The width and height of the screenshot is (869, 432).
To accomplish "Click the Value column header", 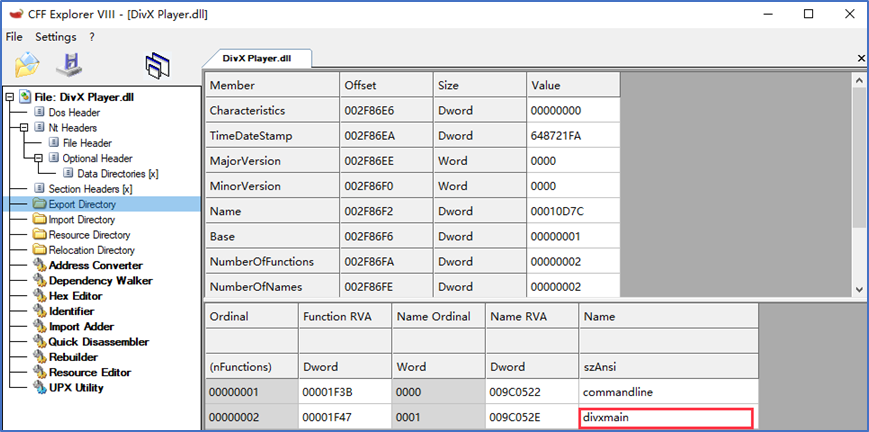I will (x=573, y=85).
